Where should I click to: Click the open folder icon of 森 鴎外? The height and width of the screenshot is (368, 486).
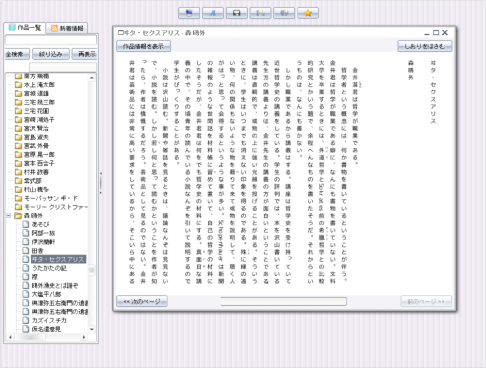tap(18, 216)
